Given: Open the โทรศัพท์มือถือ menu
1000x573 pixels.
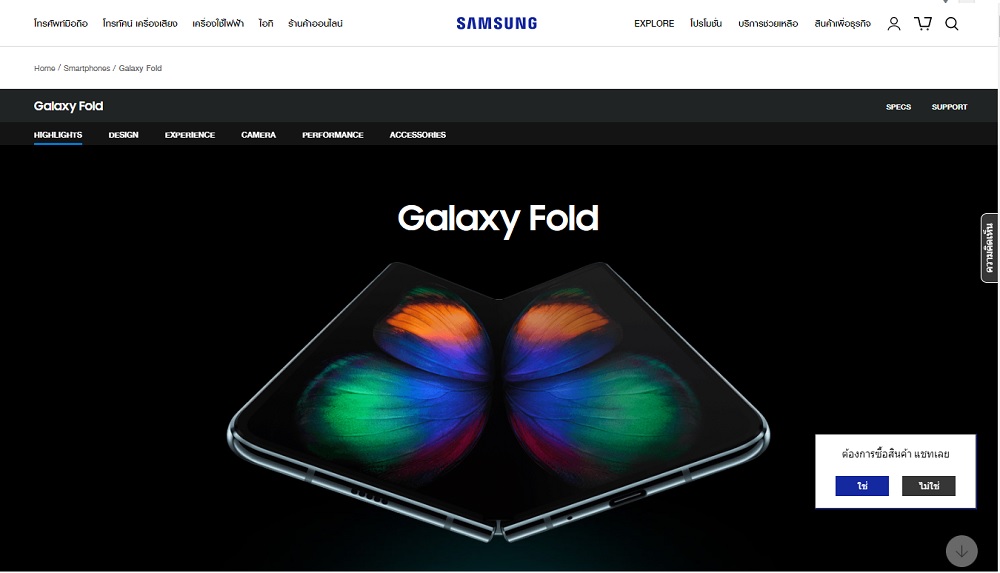Looking at the screenshot, I should point(61,24).
